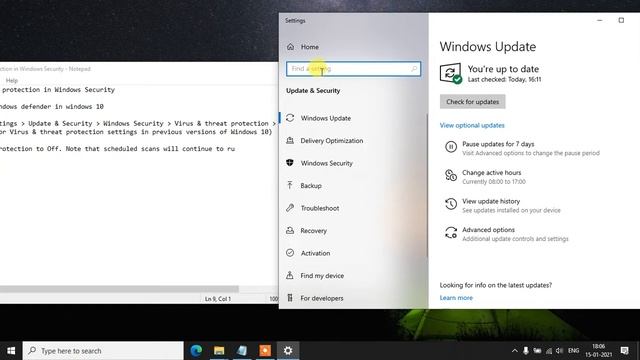The width and height of the screenshot is (640, 360).
Task: Click Pause updates for 7 days
Action: coord(498,144)
